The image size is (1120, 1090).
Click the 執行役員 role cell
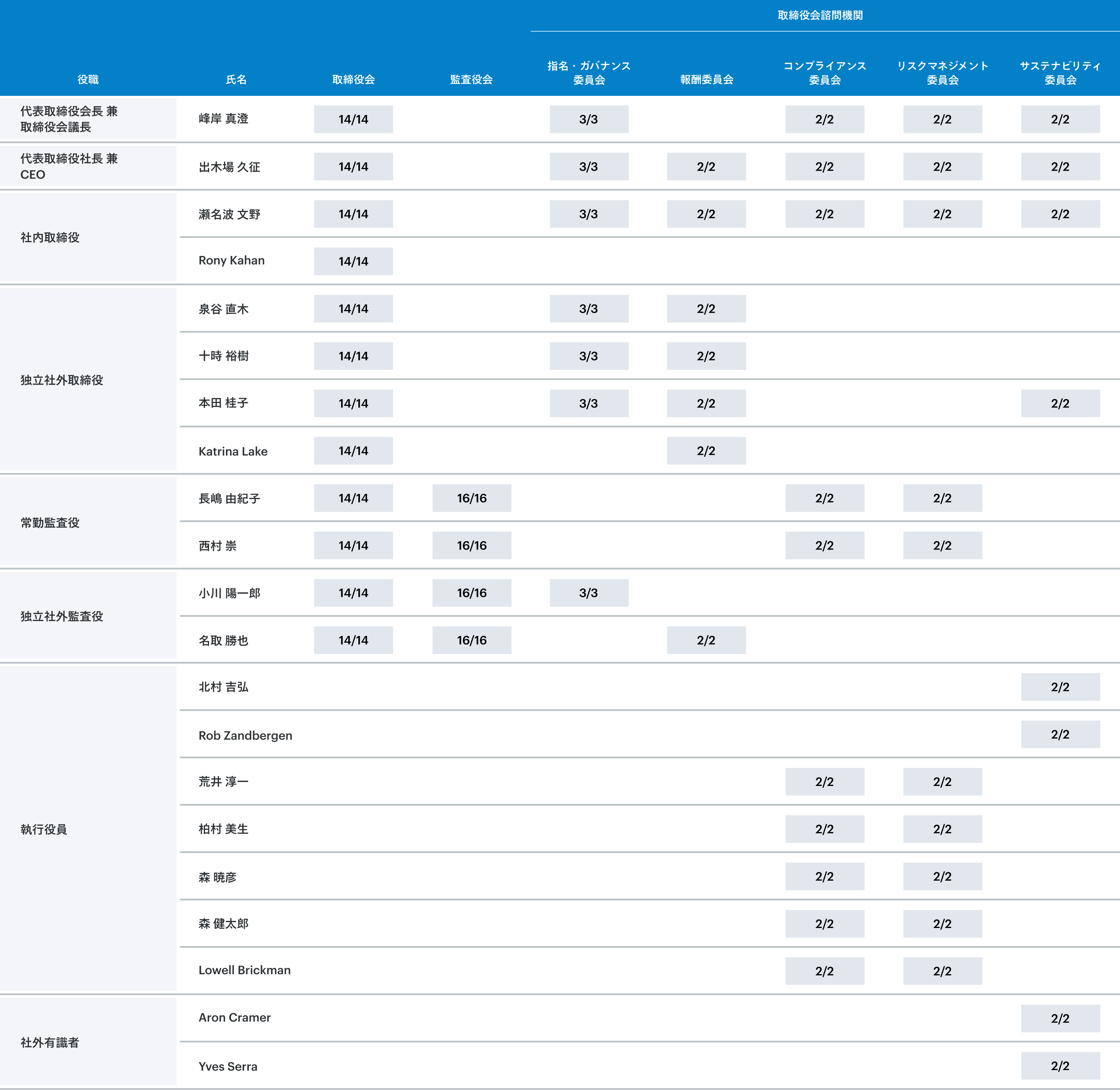(x=44, y=830)
